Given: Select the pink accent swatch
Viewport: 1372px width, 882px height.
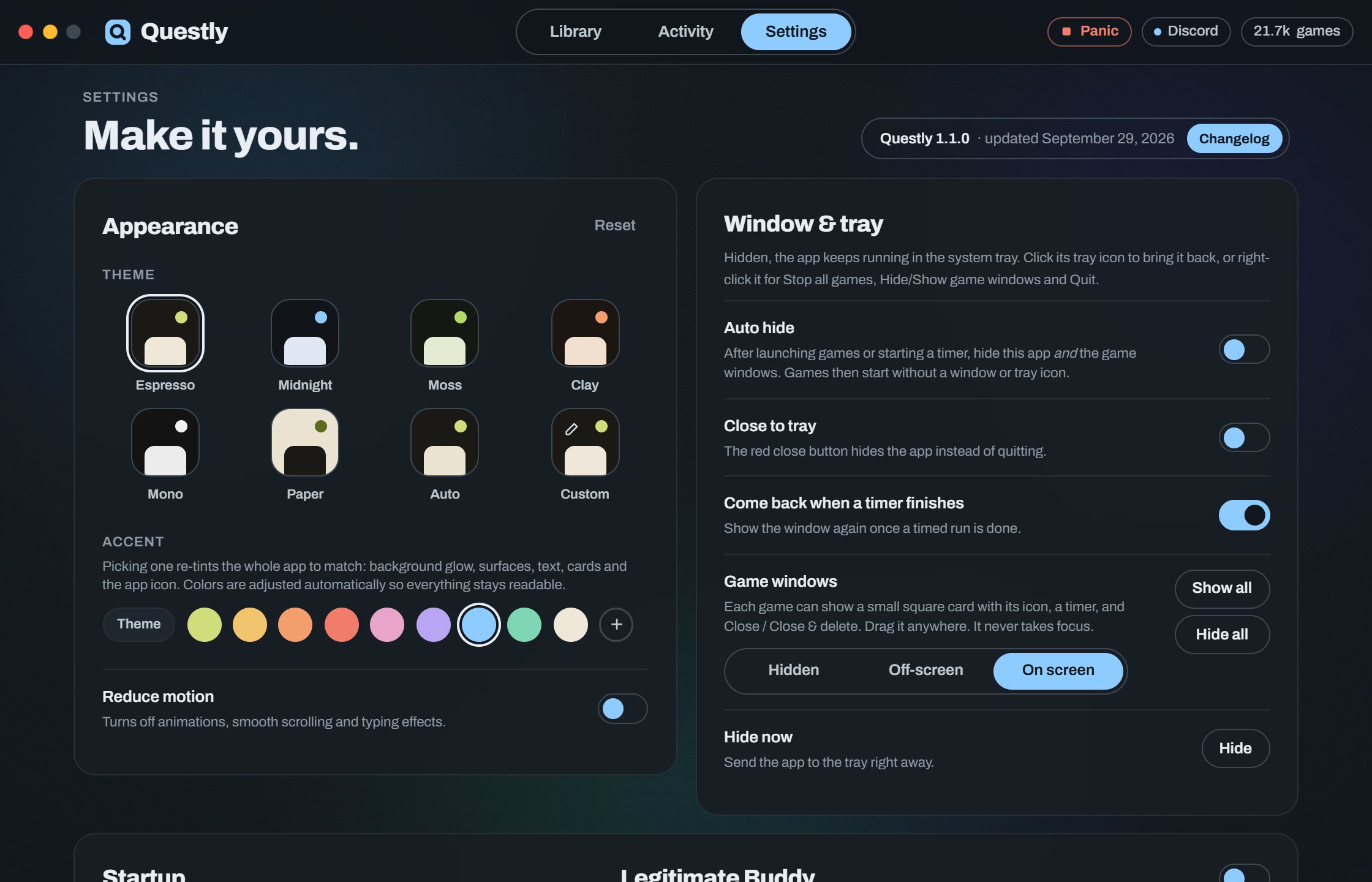Looking at the screenshot, I should coord(387,625).
